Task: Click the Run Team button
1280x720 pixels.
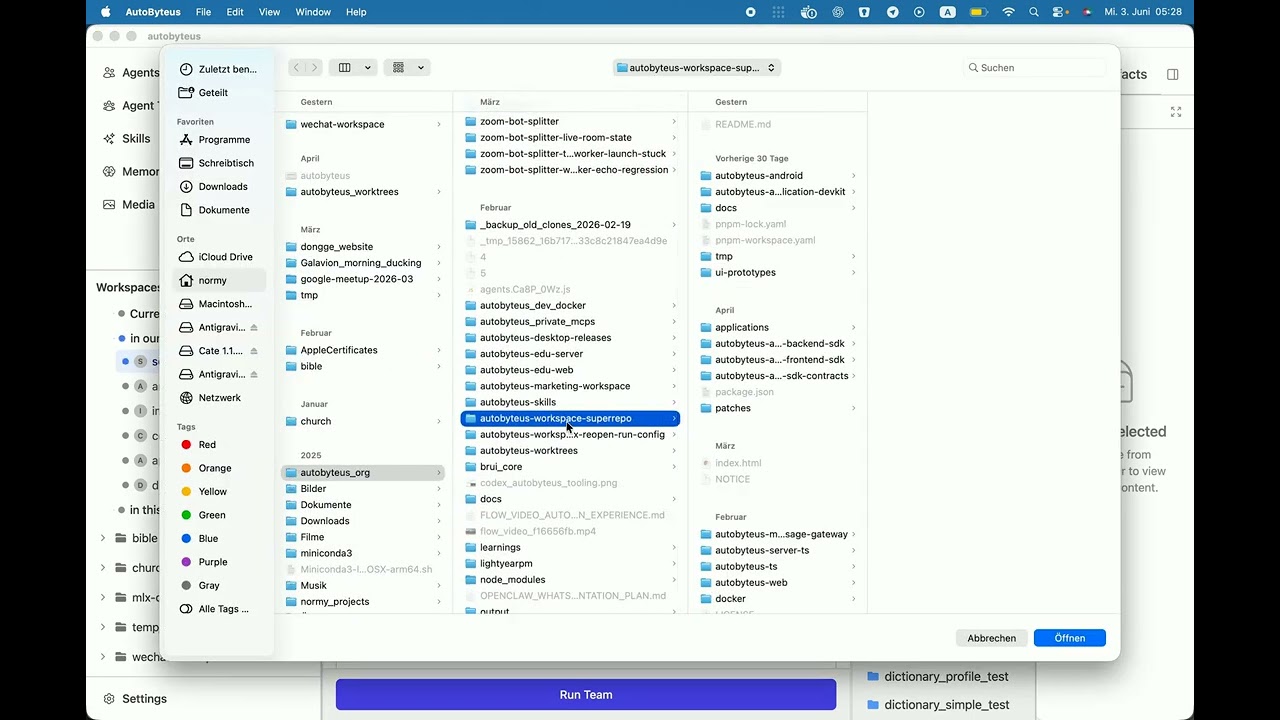Action: point(586,695)
